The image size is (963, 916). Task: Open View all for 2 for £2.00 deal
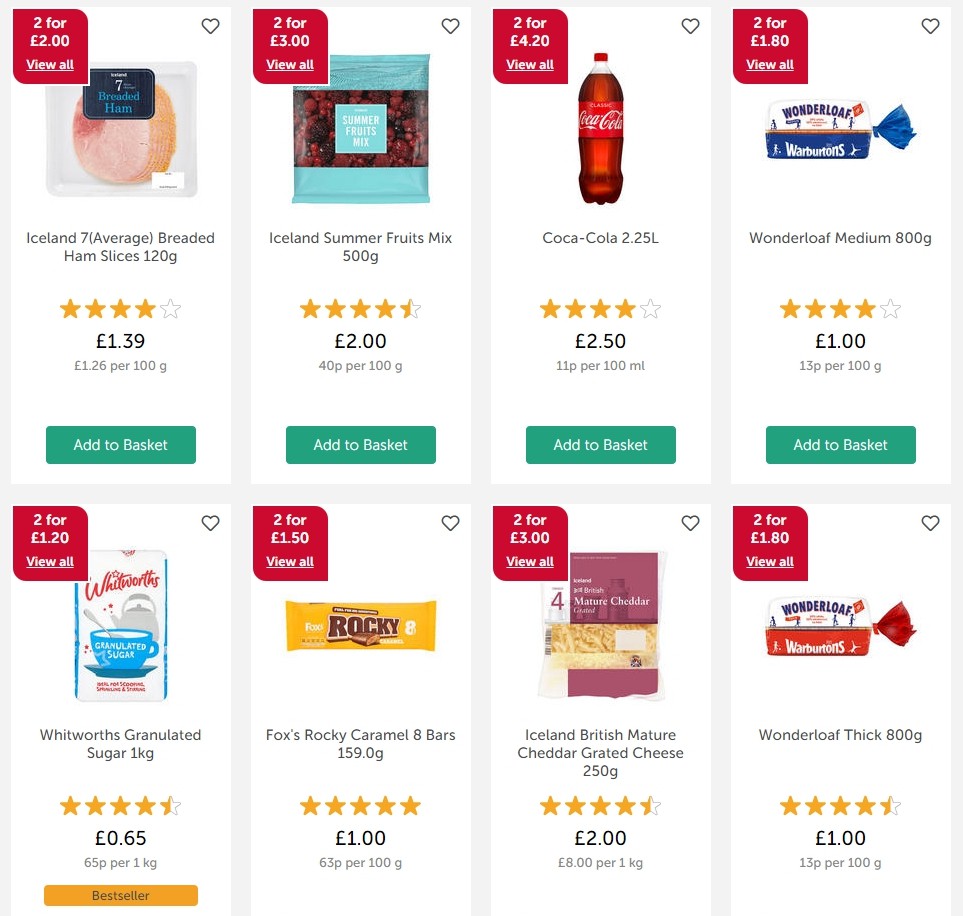pos(50,64)
